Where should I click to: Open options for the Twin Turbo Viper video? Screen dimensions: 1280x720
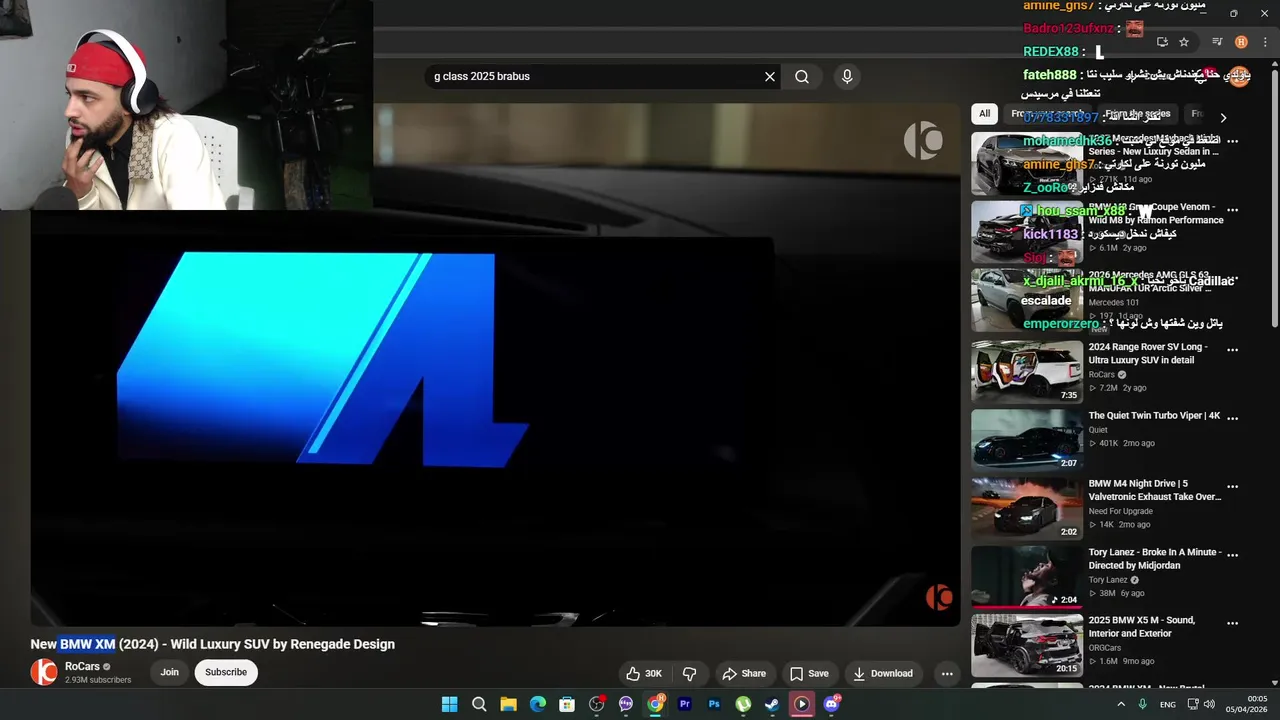1233,418
